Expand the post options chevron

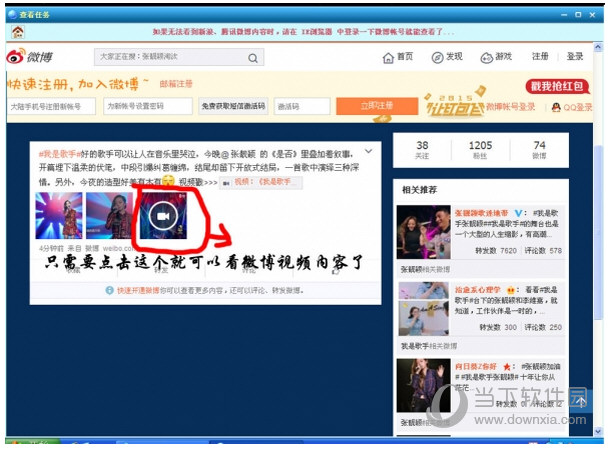368,151
